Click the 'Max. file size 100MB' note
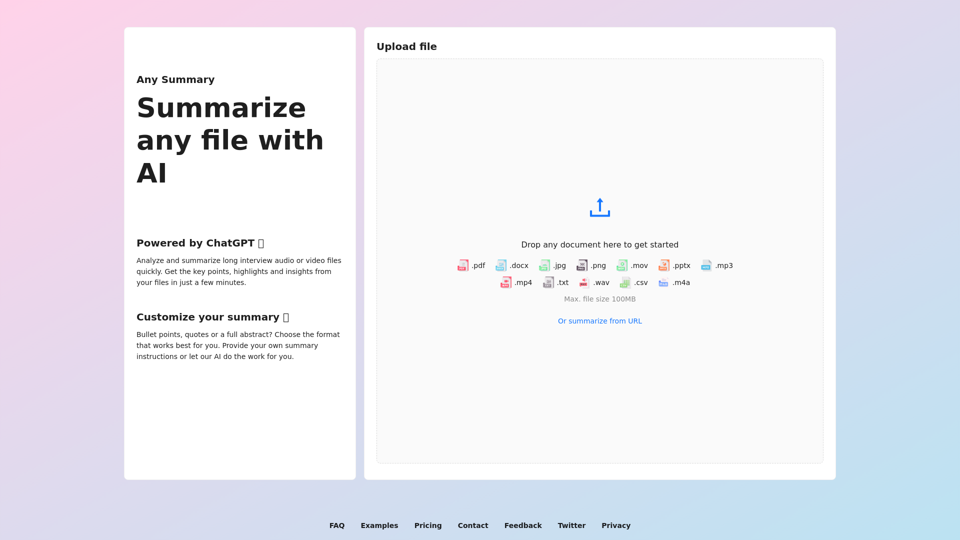960x540 pixels. (x=599, y=299)
